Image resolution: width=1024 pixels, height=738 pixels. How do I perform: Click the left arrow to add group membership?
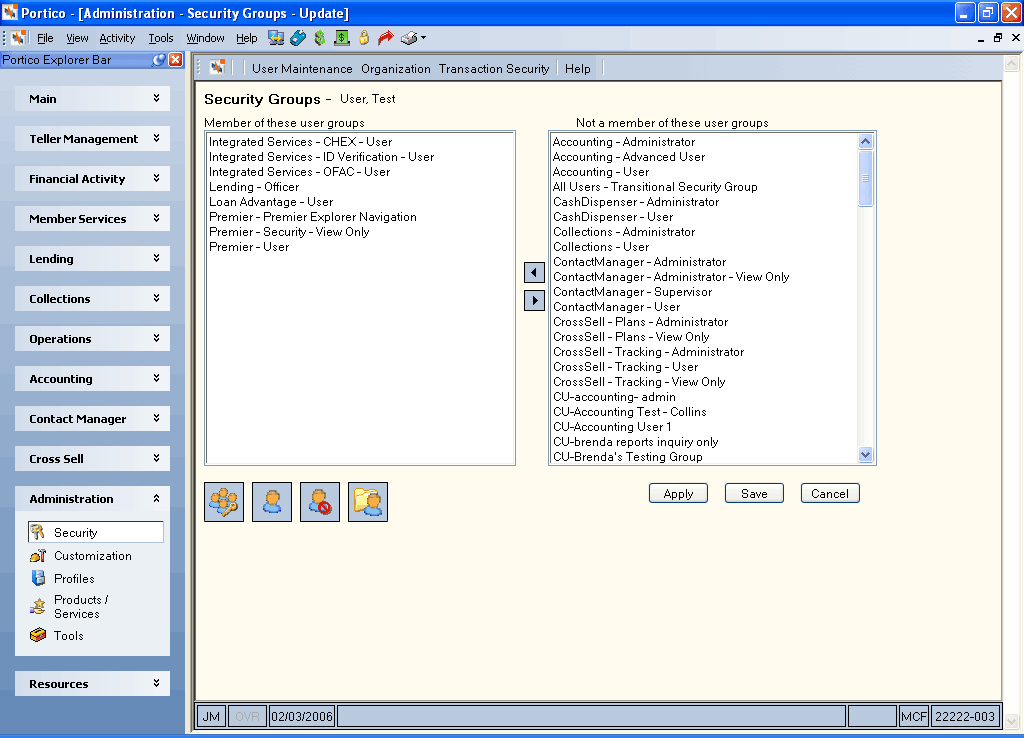tap(534, 272)
